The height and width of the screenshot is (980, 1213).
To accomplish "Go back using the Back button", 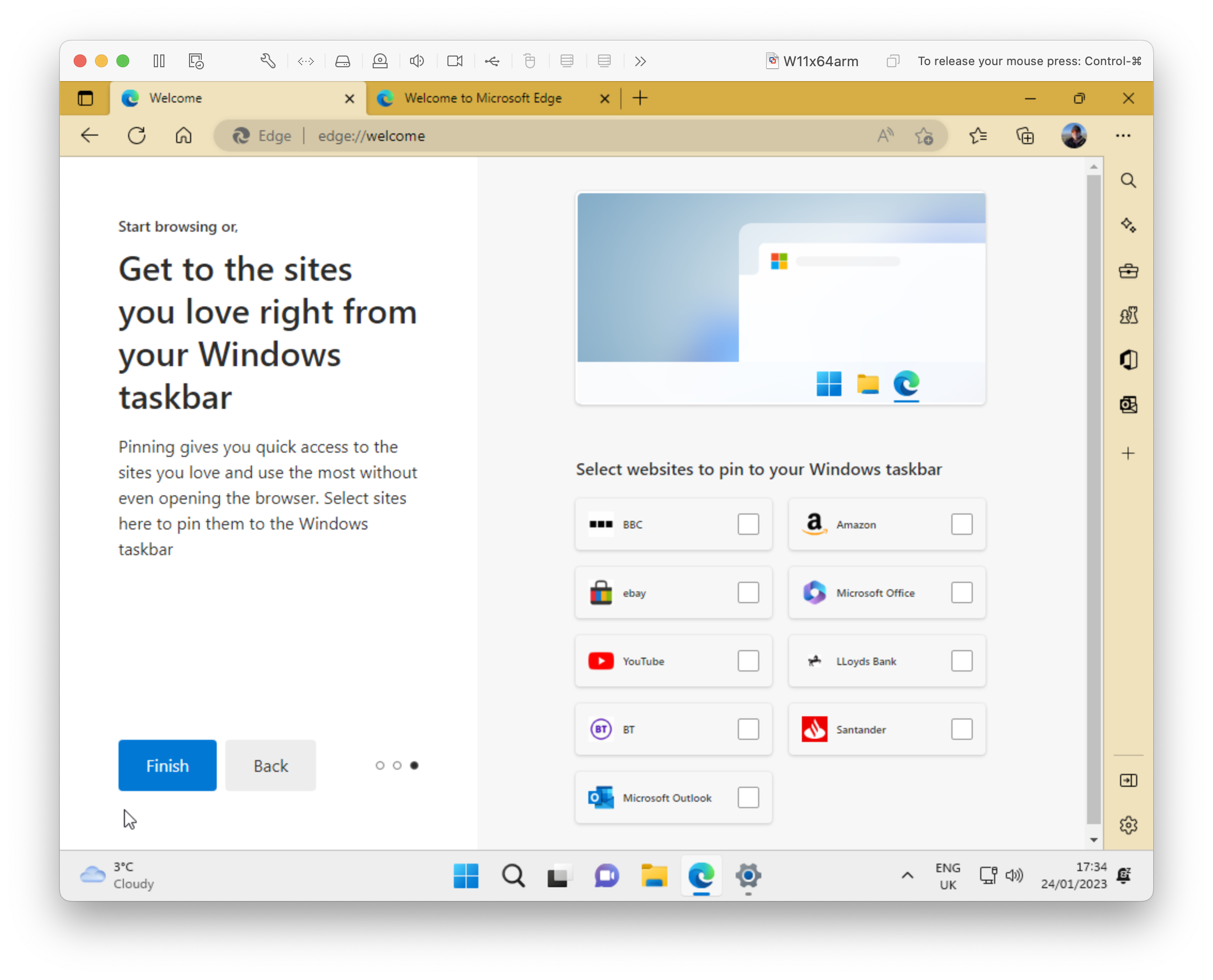I will tap(270, 765).
